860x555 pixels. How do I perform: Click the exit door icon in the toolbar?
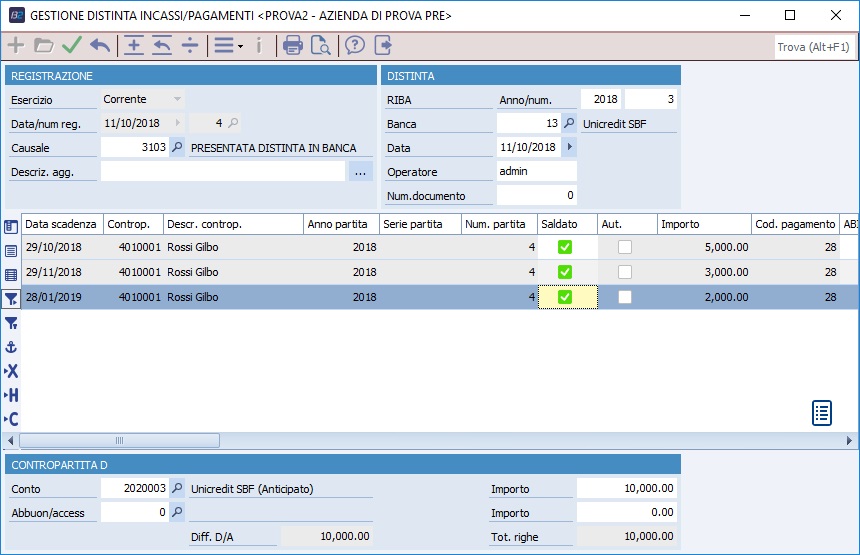coord(382,45)
